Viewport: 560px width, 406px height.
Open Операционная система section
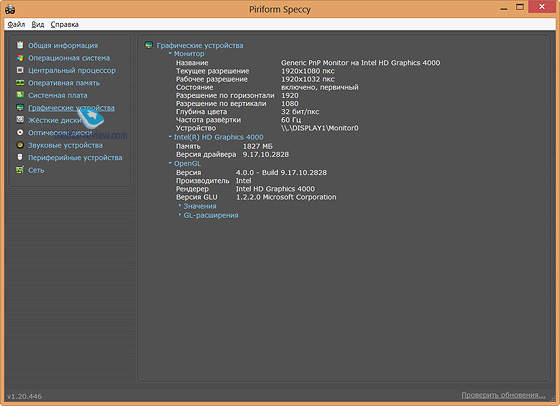click(69, 58)
